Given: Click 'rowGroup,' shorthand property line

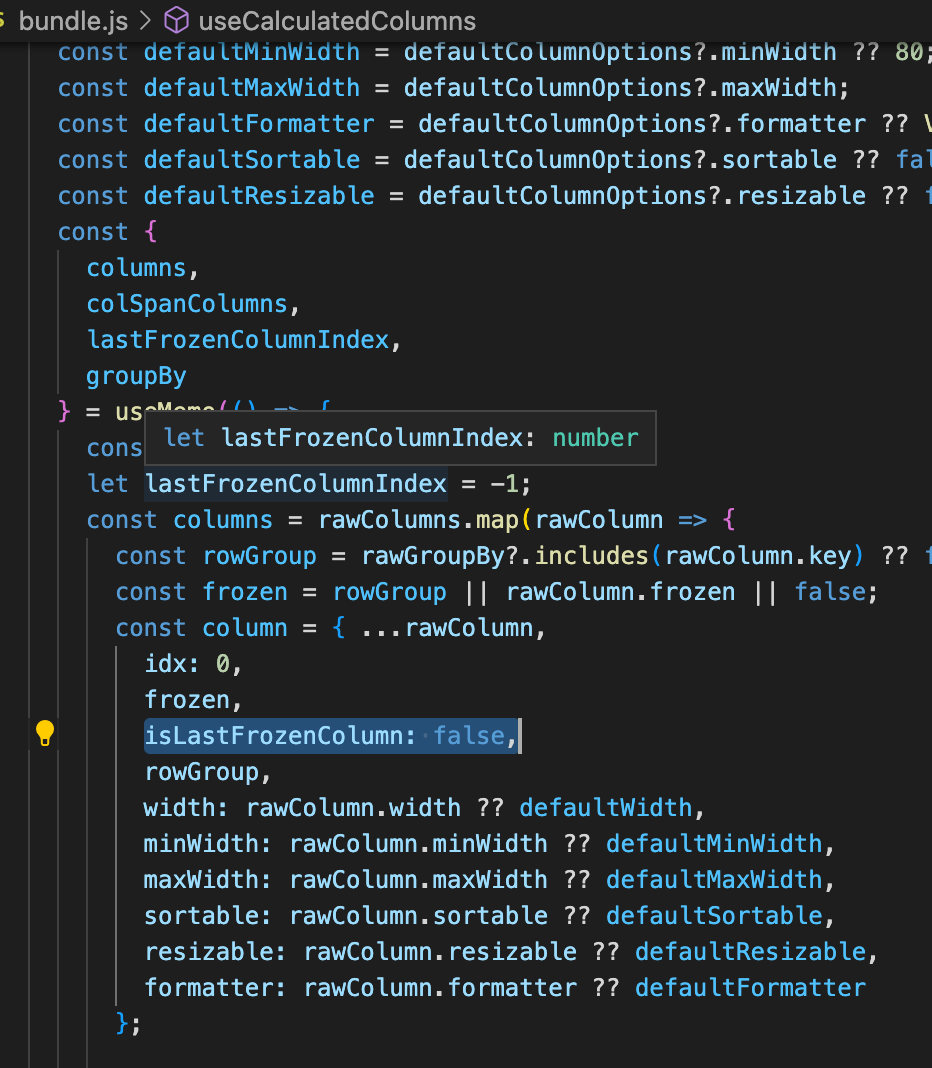Looking at the screenshot, I should [x=208, y=773].
